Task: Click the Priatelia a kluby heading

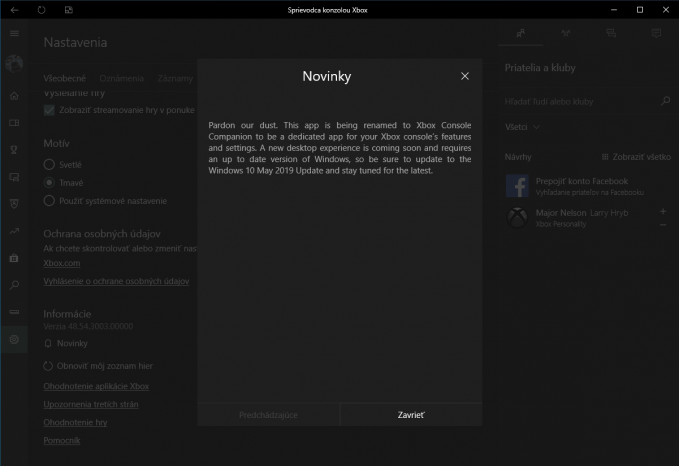Action: [540, 68]
